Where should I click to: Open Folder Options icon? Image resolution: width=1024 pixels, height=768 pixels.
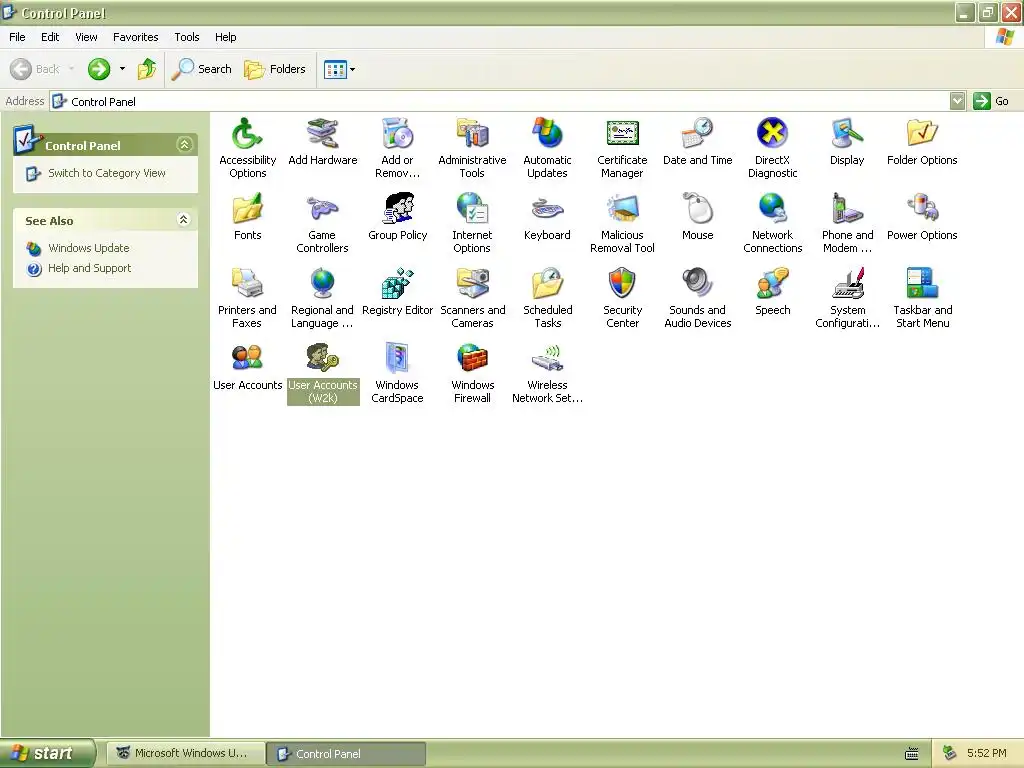coord(922,134)
